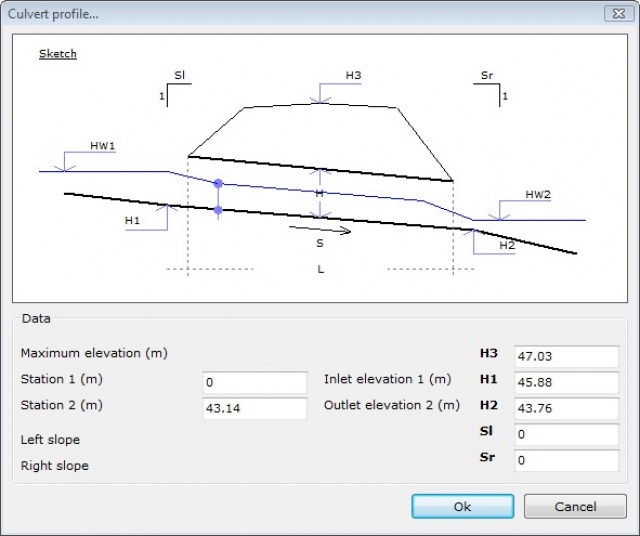Select the H2 outlet elevation field
Image resolution: width=640 pixels, height=536 pixels.
click(566, 408)
